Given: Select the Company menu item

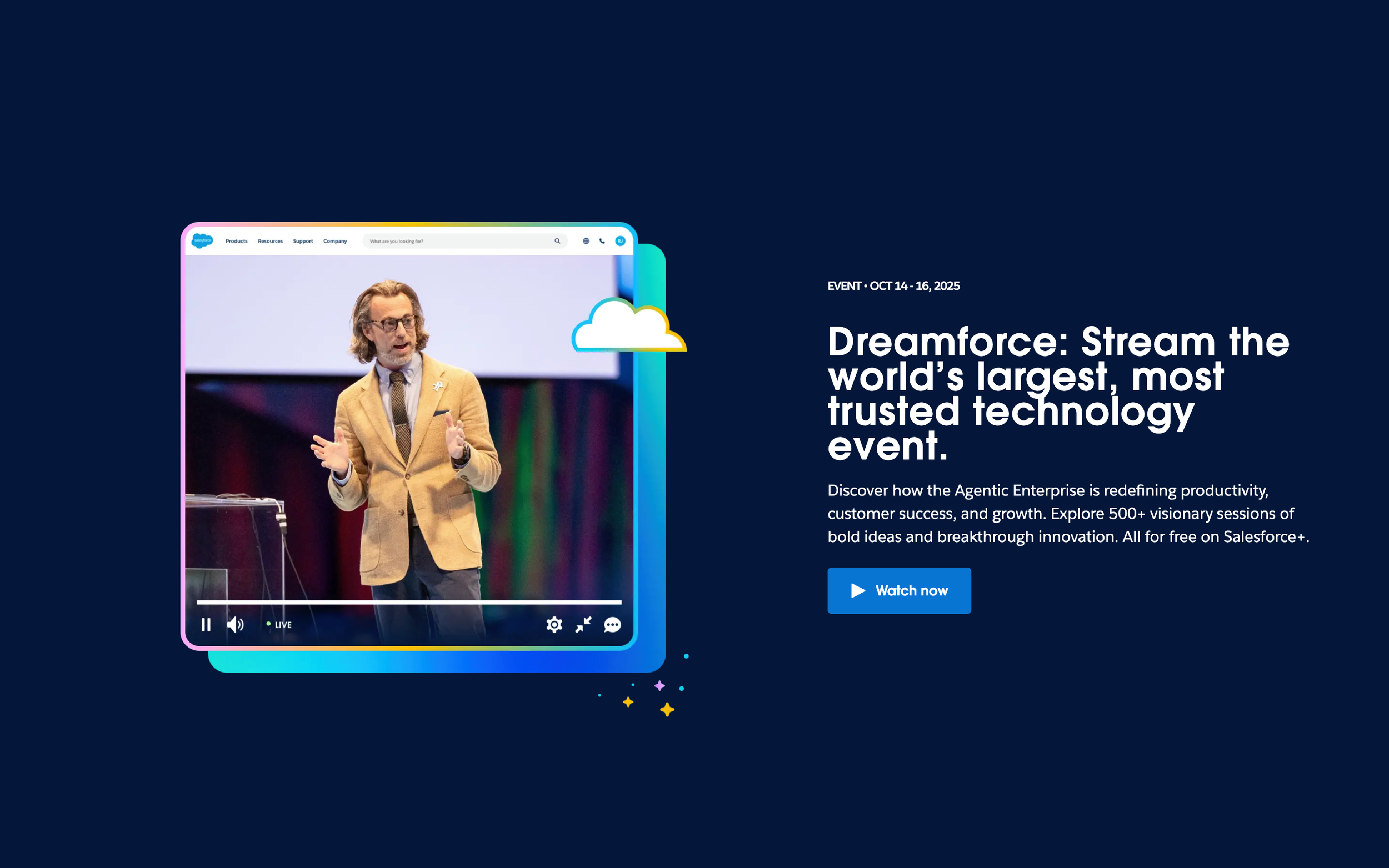Looking at the screenshot, I should click(336, 241).
